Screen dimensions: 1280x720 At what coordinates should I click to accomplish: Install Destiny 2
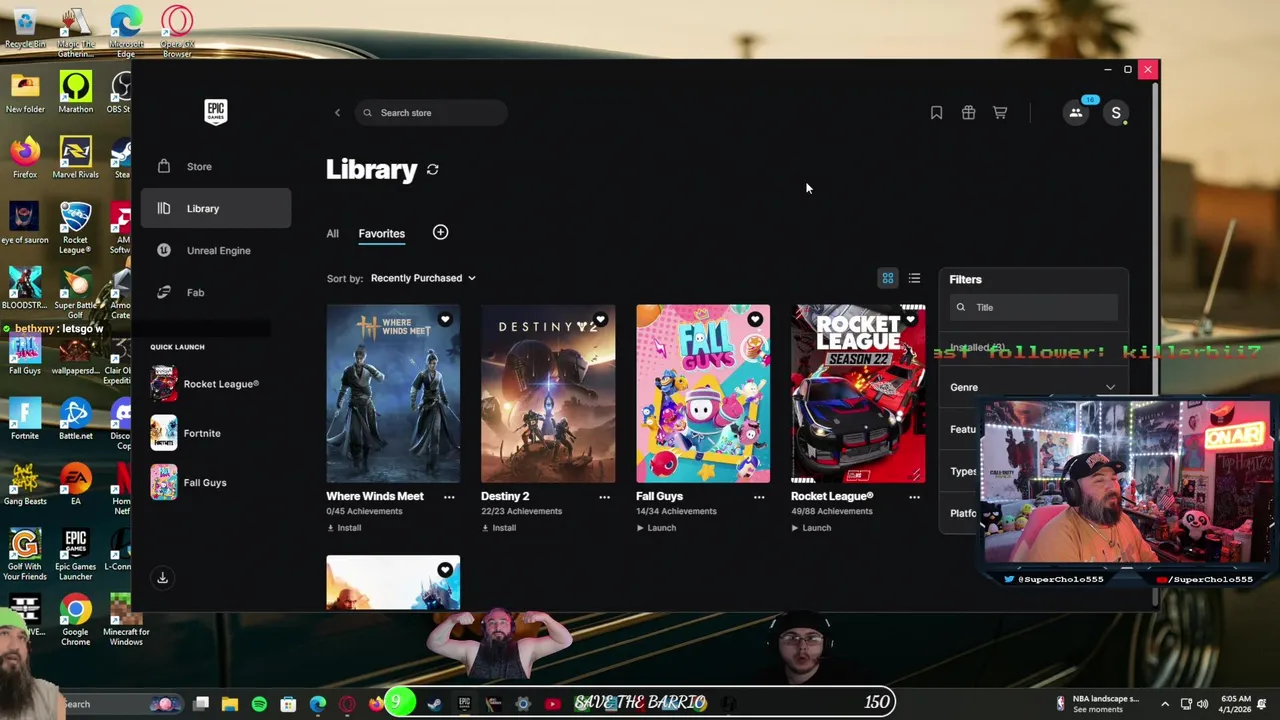499,528
